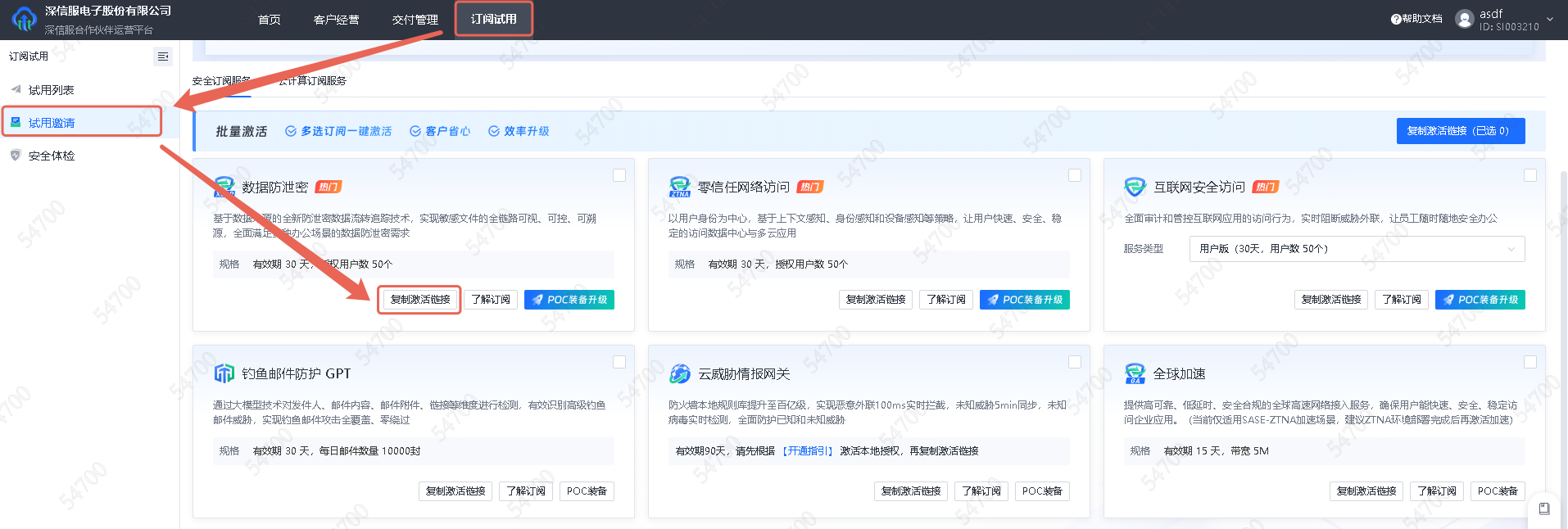The width and height of the screenshot is (1568, 529).
Task: Open the floating document icon at bottom right
Action: pyautogui.click(x=1543, y=509)
